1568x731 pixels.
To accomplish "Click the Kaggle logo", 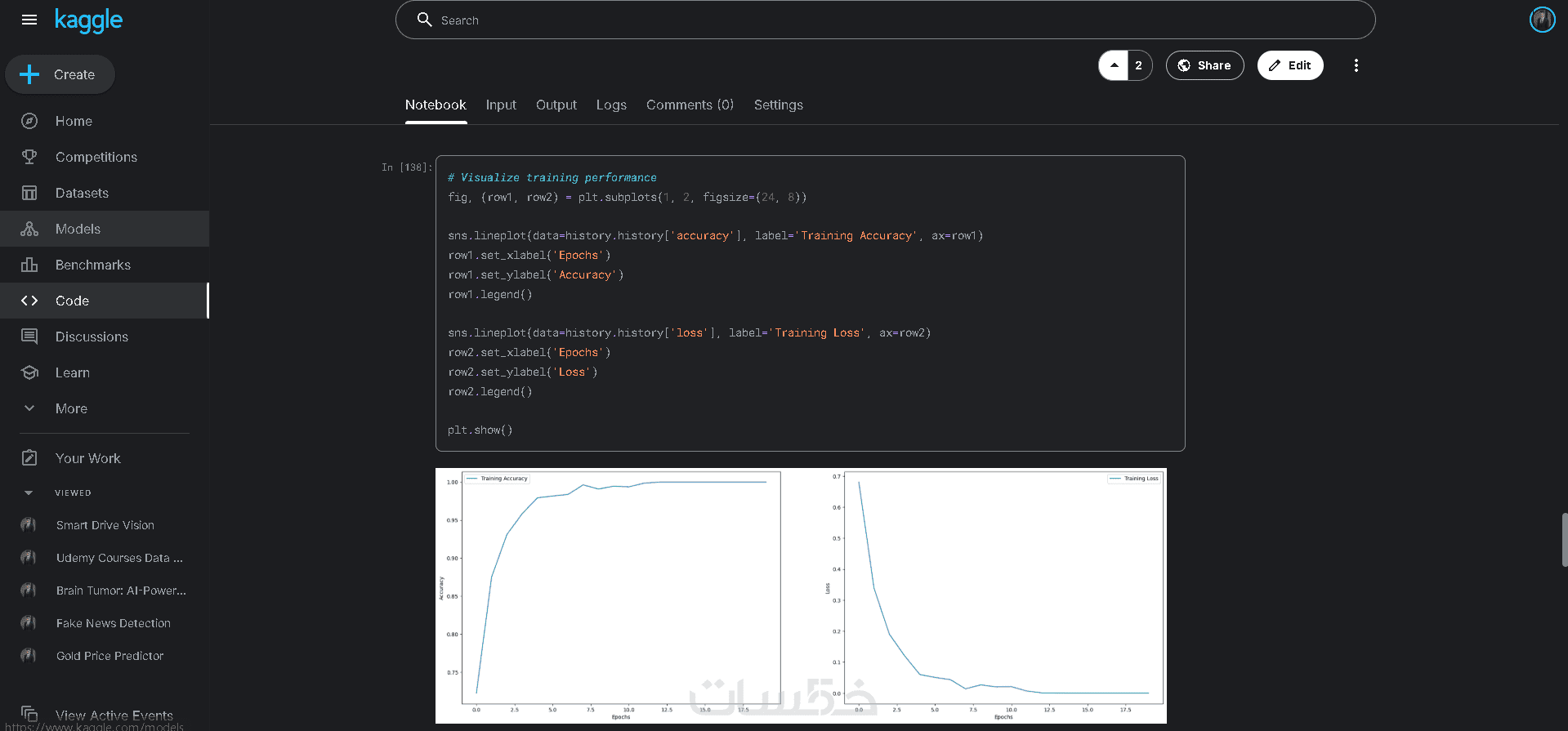I will pyautogui.click(x=88, y=20).
